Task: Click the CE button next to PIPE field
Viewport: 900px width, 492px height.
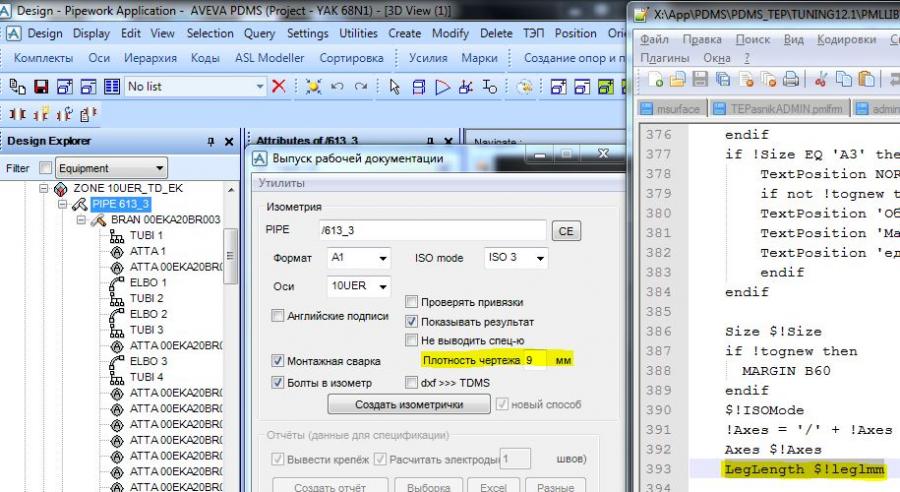Action: tap(566, 231)
